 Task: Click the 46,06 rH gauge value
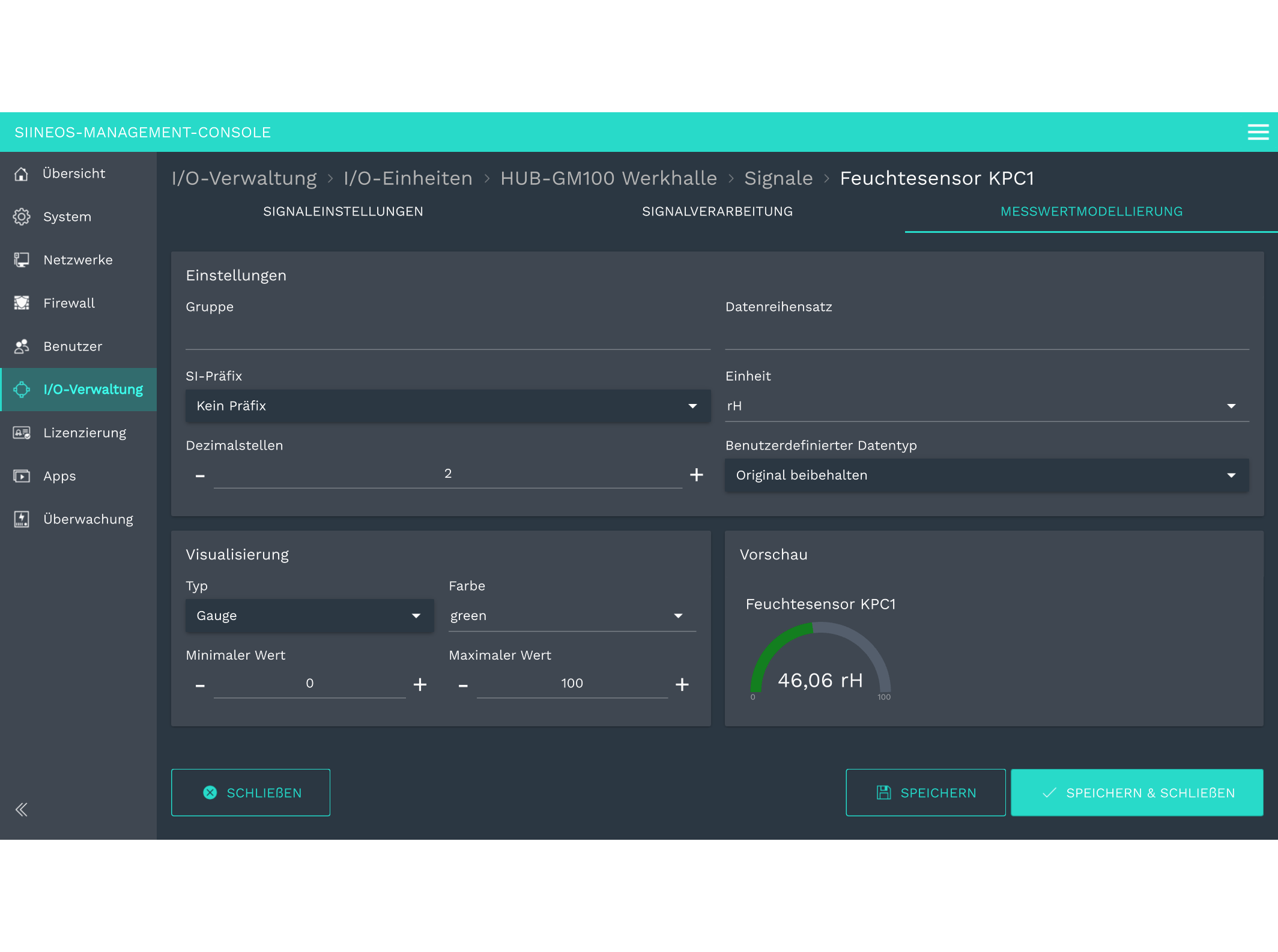[x=820, y=681]
